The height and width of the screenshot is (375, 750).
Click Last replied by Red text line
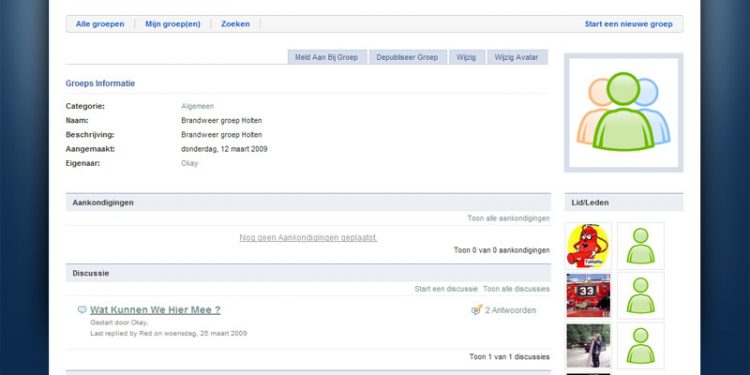point(169,333)
